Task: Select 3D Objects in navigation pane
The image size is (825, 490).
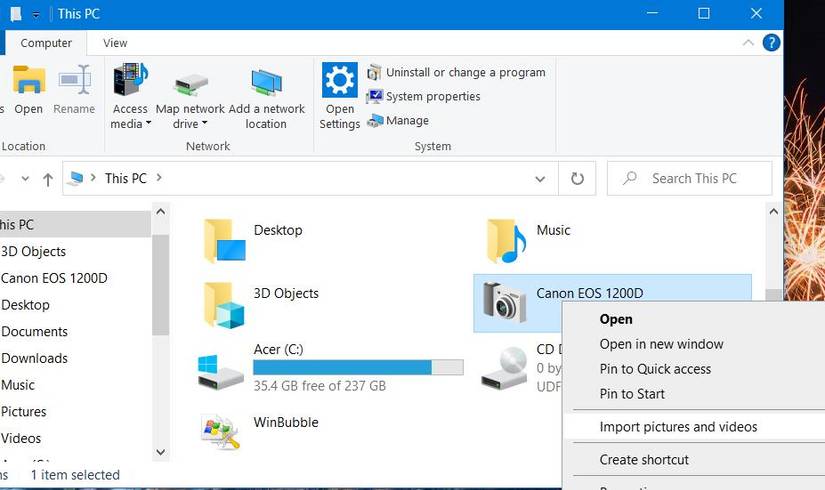Action: click(x=34, y=252)
